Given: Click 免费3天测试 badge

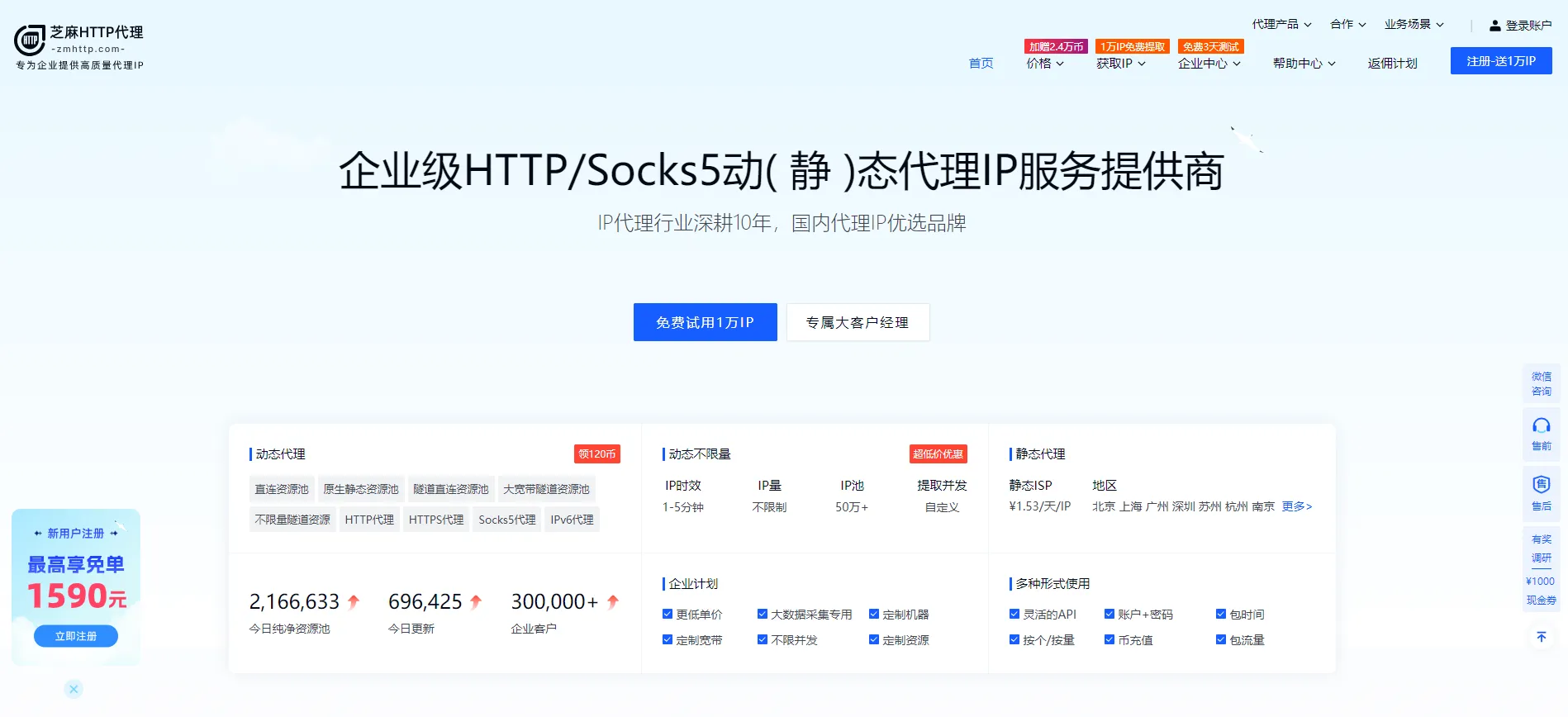Looking at the screenshot, I should [1211, 47].
